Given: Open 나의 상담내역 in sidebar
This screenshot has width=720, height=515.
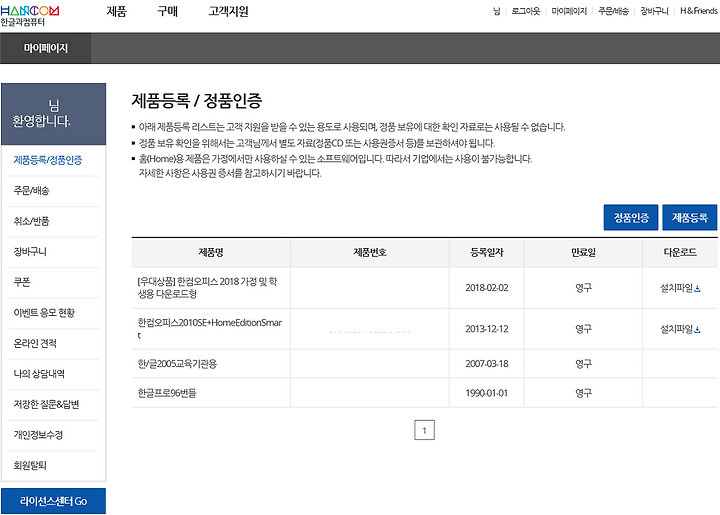Looking at the screenshot, I should pyautogui.click(x=39, y=374).
